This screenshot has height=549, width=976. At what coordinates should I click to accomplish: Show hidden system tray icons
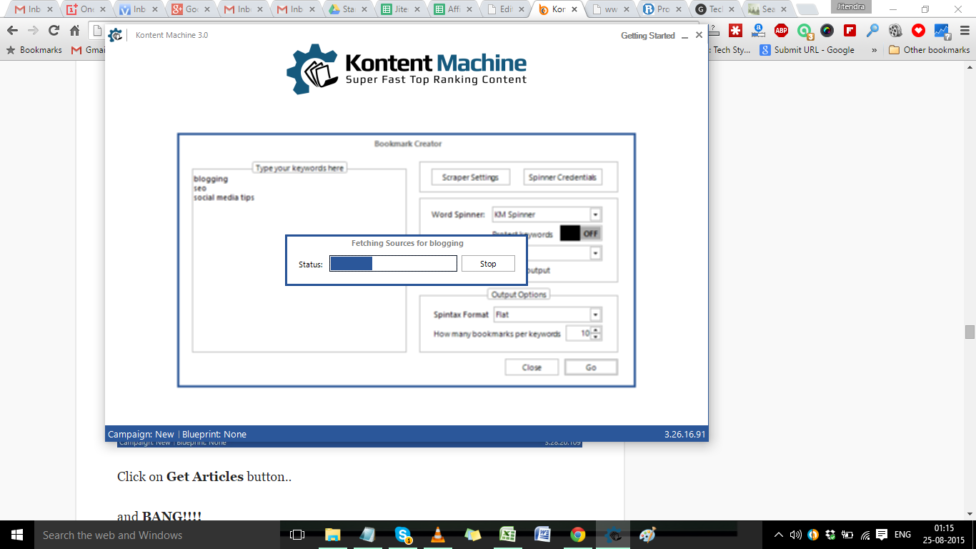[x=778, y=535]
